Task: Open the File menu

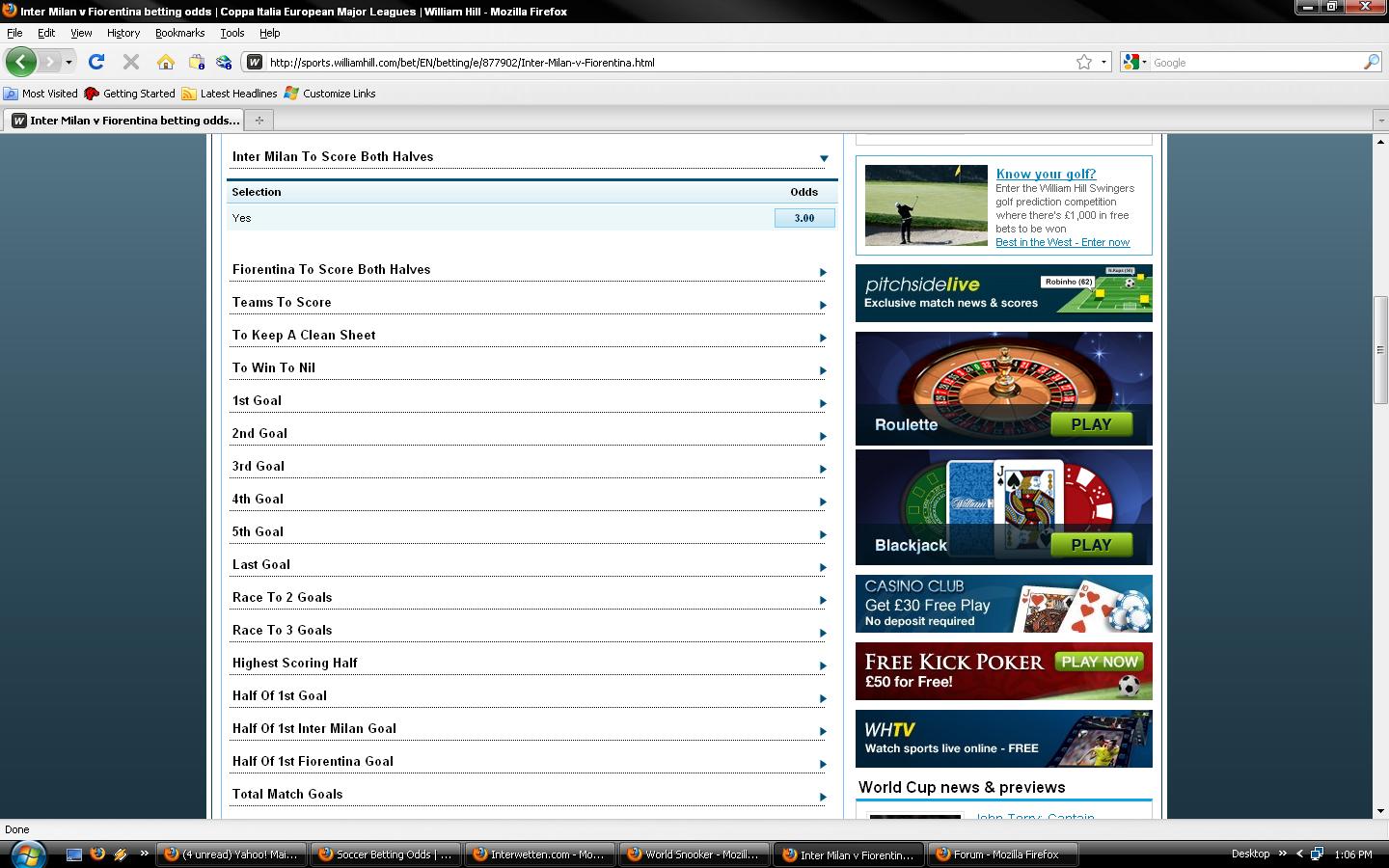Action: coord(14,33)
